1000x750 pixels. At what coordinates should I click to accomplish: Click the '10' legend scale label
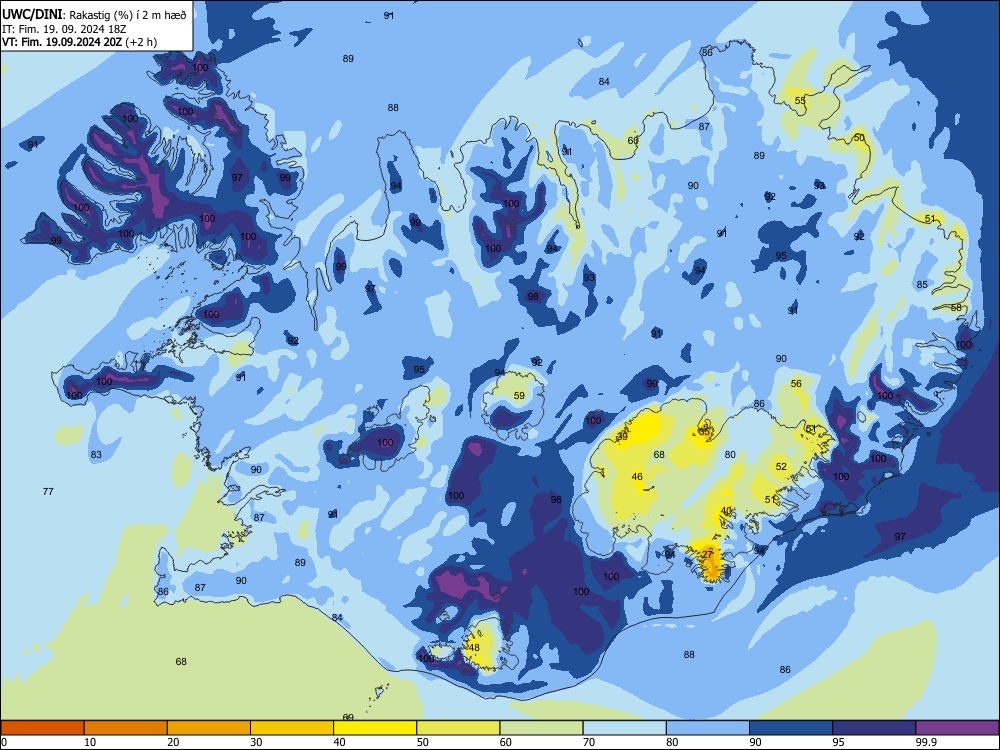(x=90, y=742)
